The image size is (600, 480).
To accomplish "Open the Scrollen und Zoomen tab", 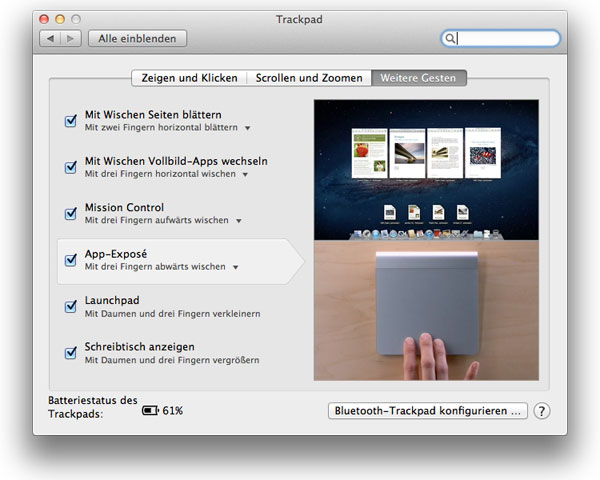I will 309,77.
